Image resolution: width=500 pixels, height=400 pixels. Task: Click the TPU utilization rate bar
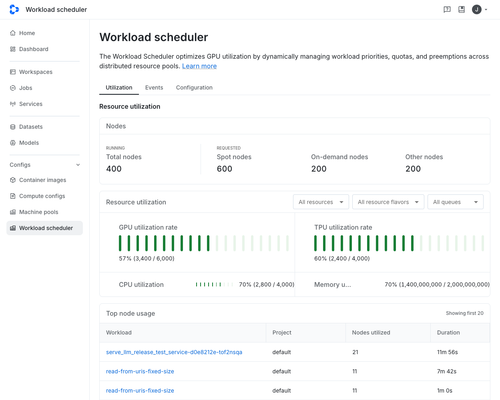pos(399,243)
